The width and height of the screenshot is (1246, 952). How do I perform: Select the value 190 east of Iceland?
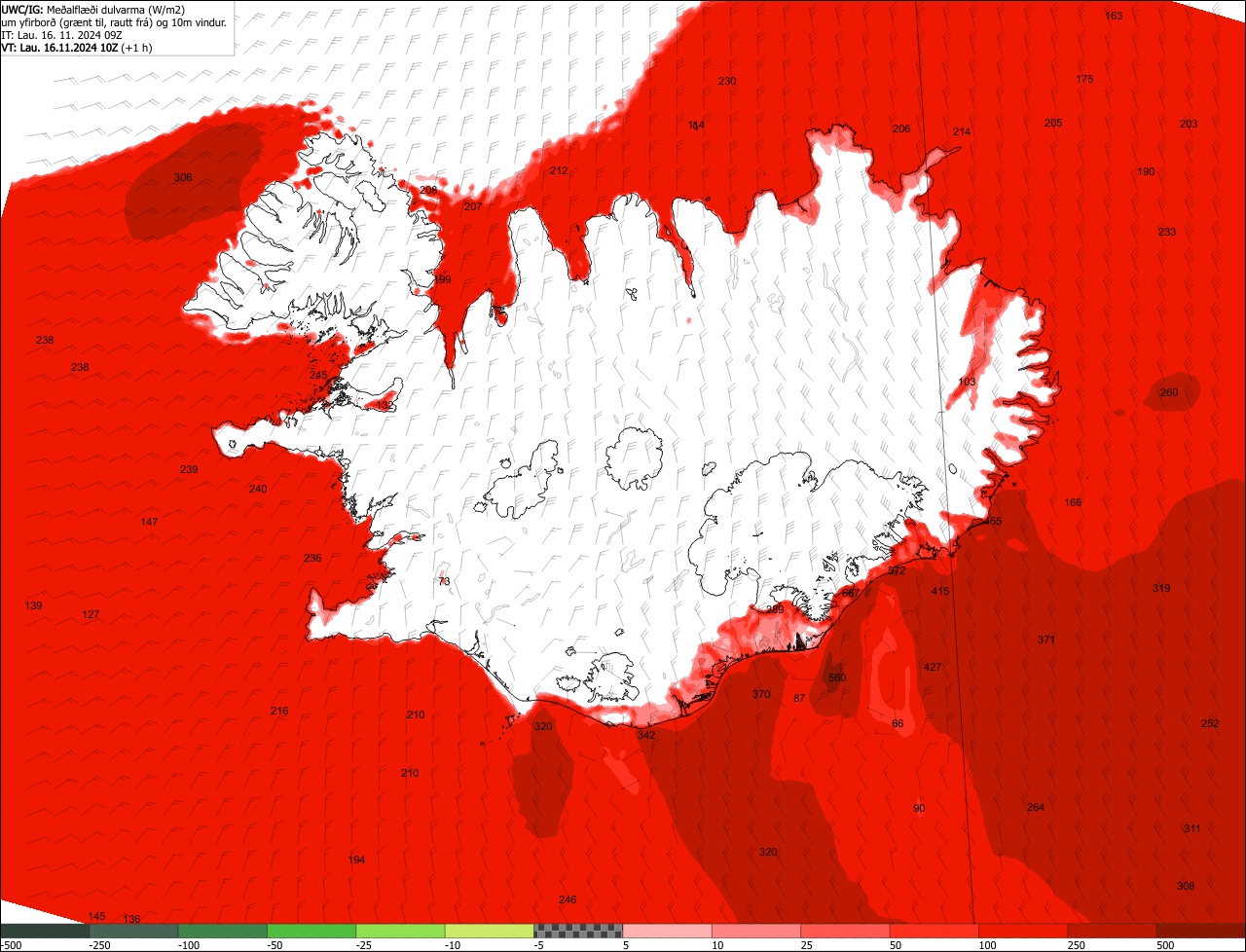coord(1146,171)
